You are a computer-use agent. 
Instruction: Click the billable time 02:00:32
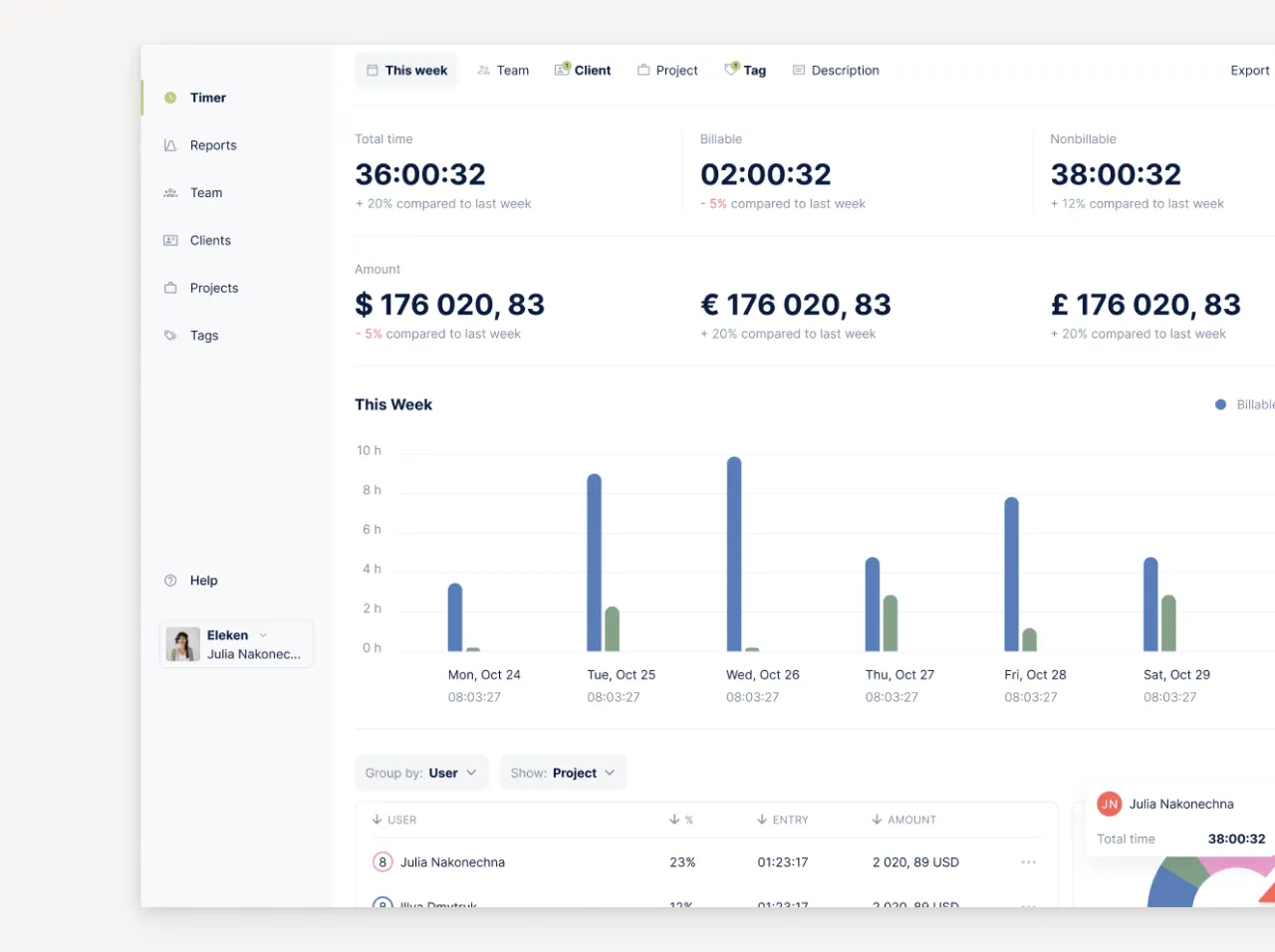pyautogui.click(x=766, y=174)
